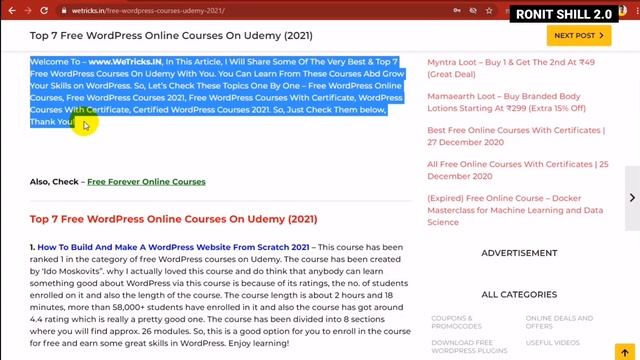Screen dimensions: 640x360
Task: Open the Online Deals And Offers category
Action: coord(559,322)
